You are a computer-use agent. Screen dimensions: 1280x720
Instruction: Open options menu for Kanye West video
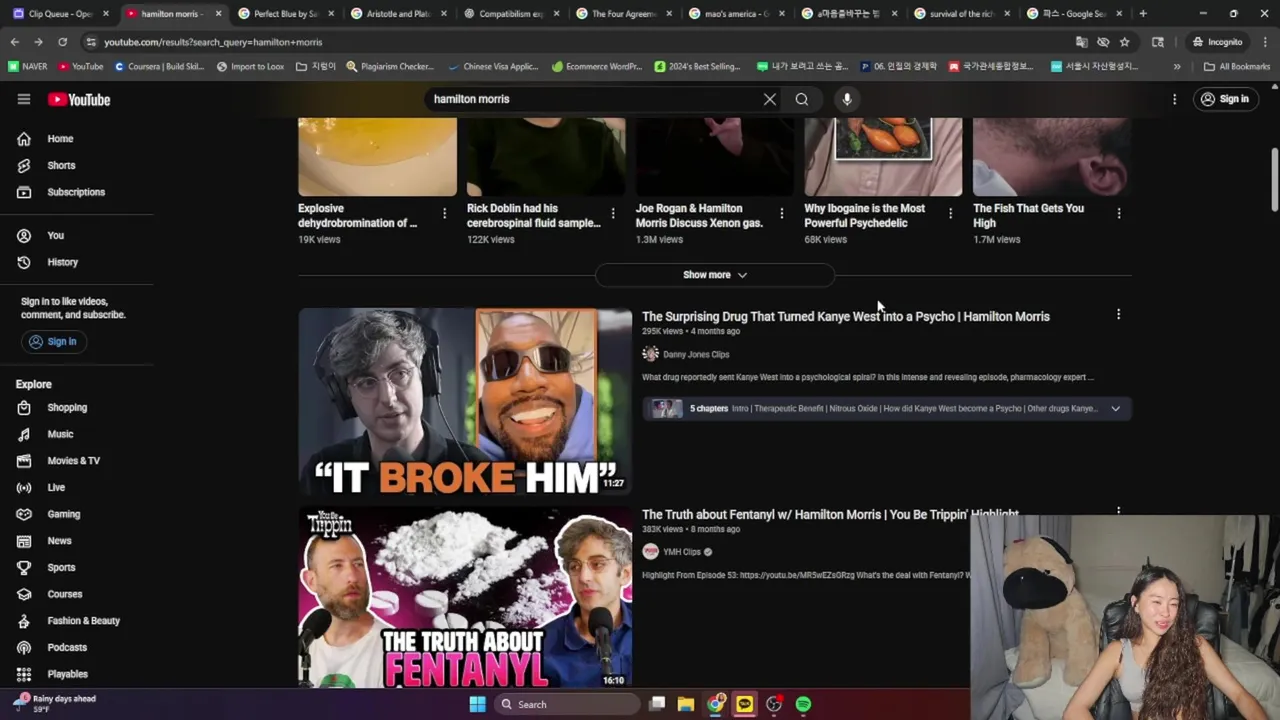[x=1118, y=314]
